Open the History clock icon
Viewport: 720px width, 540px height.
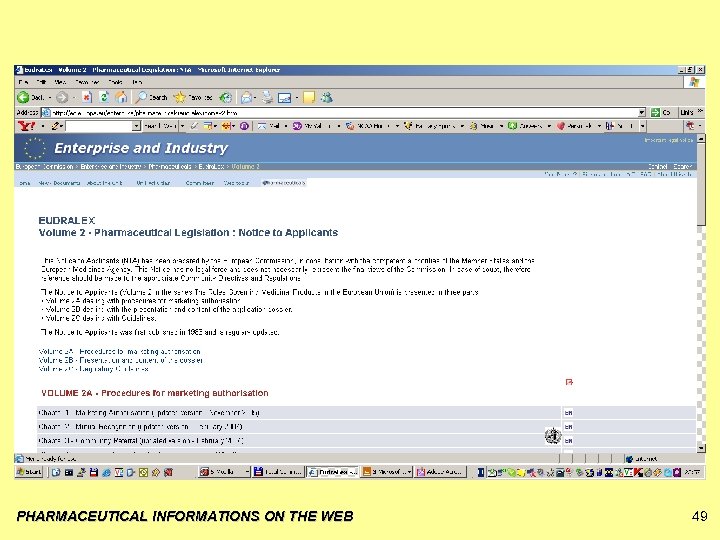click(x=225, y=97)
